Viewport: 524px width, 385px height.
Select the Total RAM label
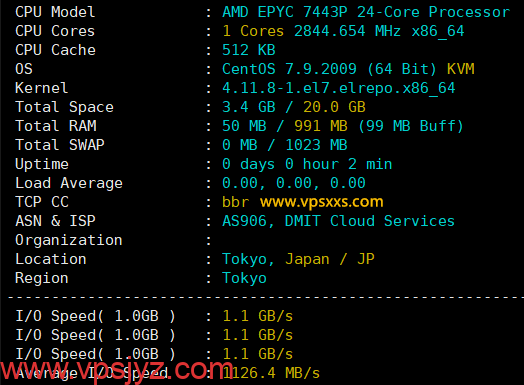[56, 126]
